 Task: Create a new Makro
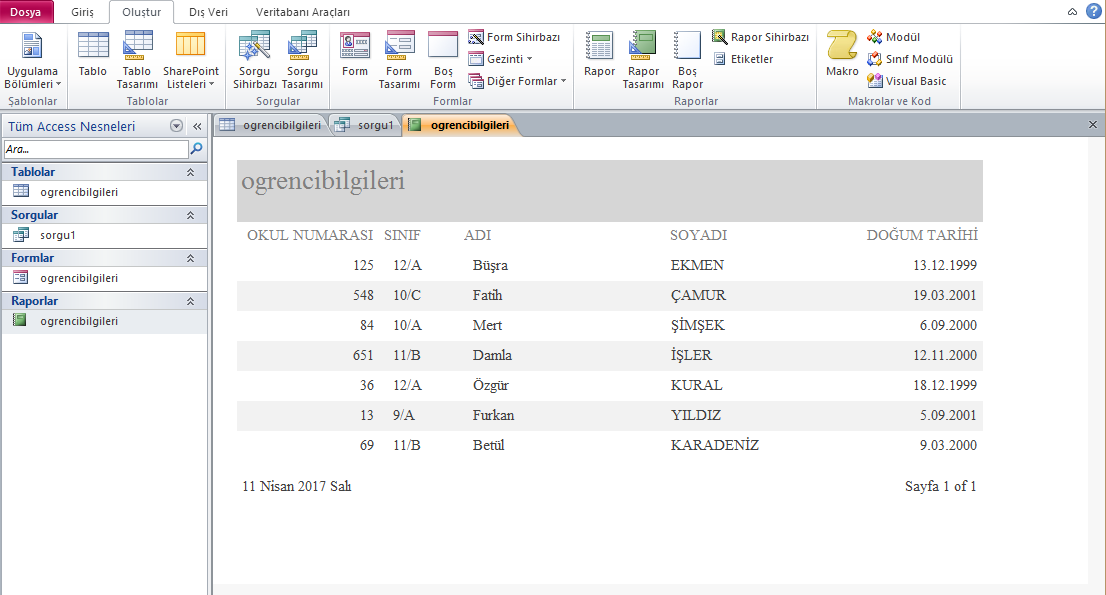842,56
